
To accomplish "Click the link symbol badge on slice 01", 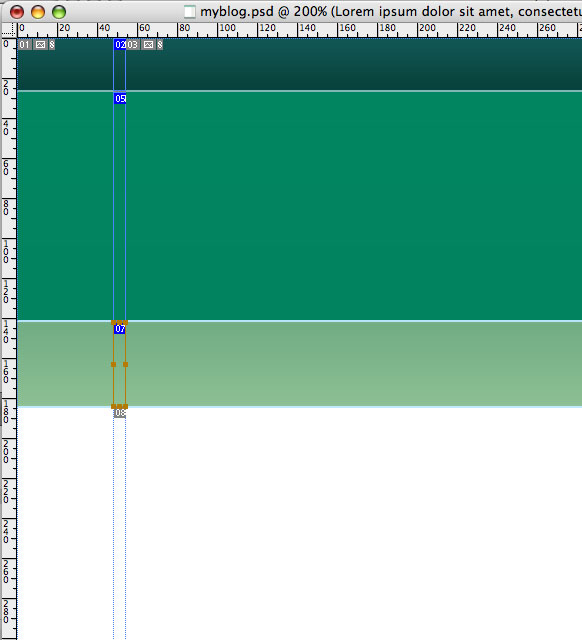I will [52, 44].
